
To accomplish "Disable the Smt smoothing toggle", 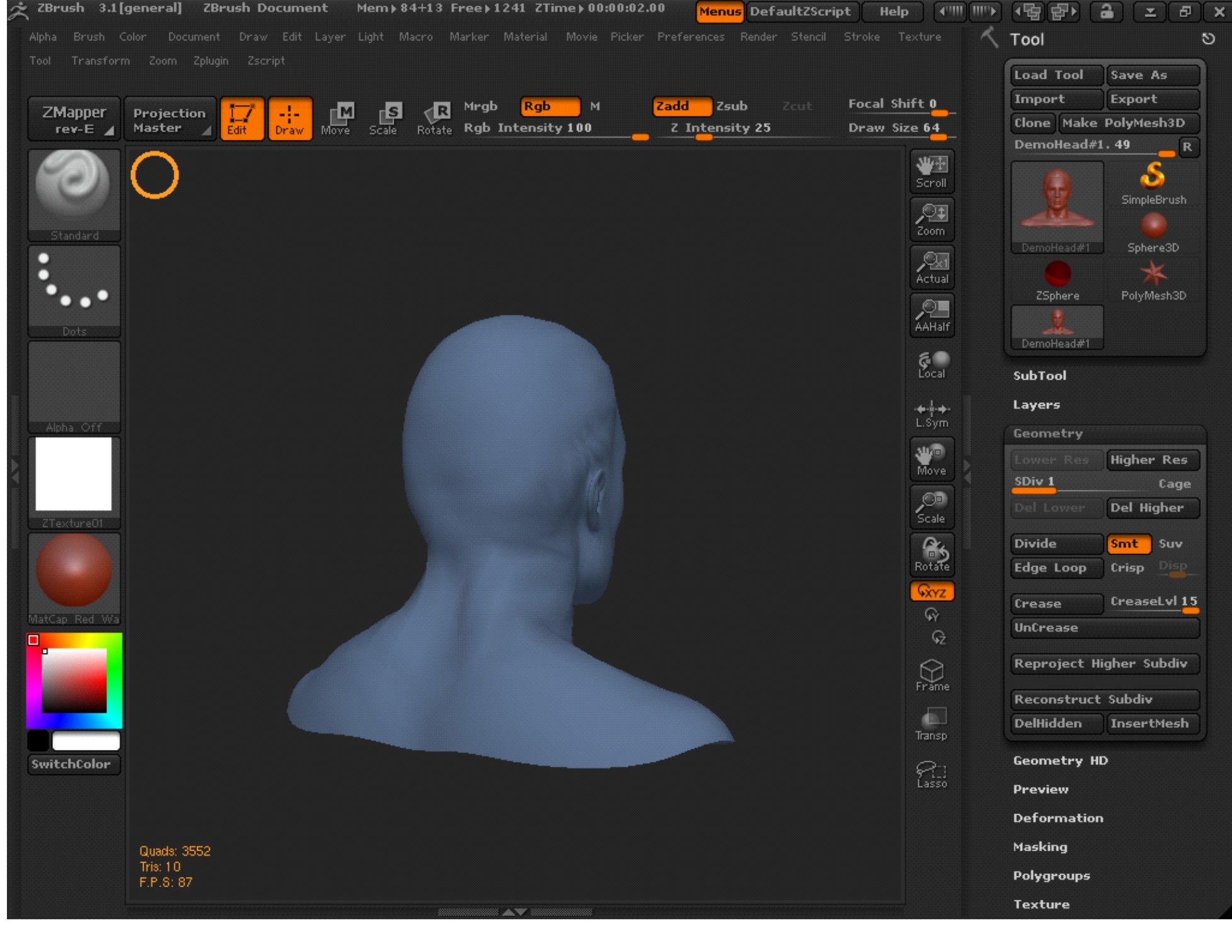I will 1128,543.
